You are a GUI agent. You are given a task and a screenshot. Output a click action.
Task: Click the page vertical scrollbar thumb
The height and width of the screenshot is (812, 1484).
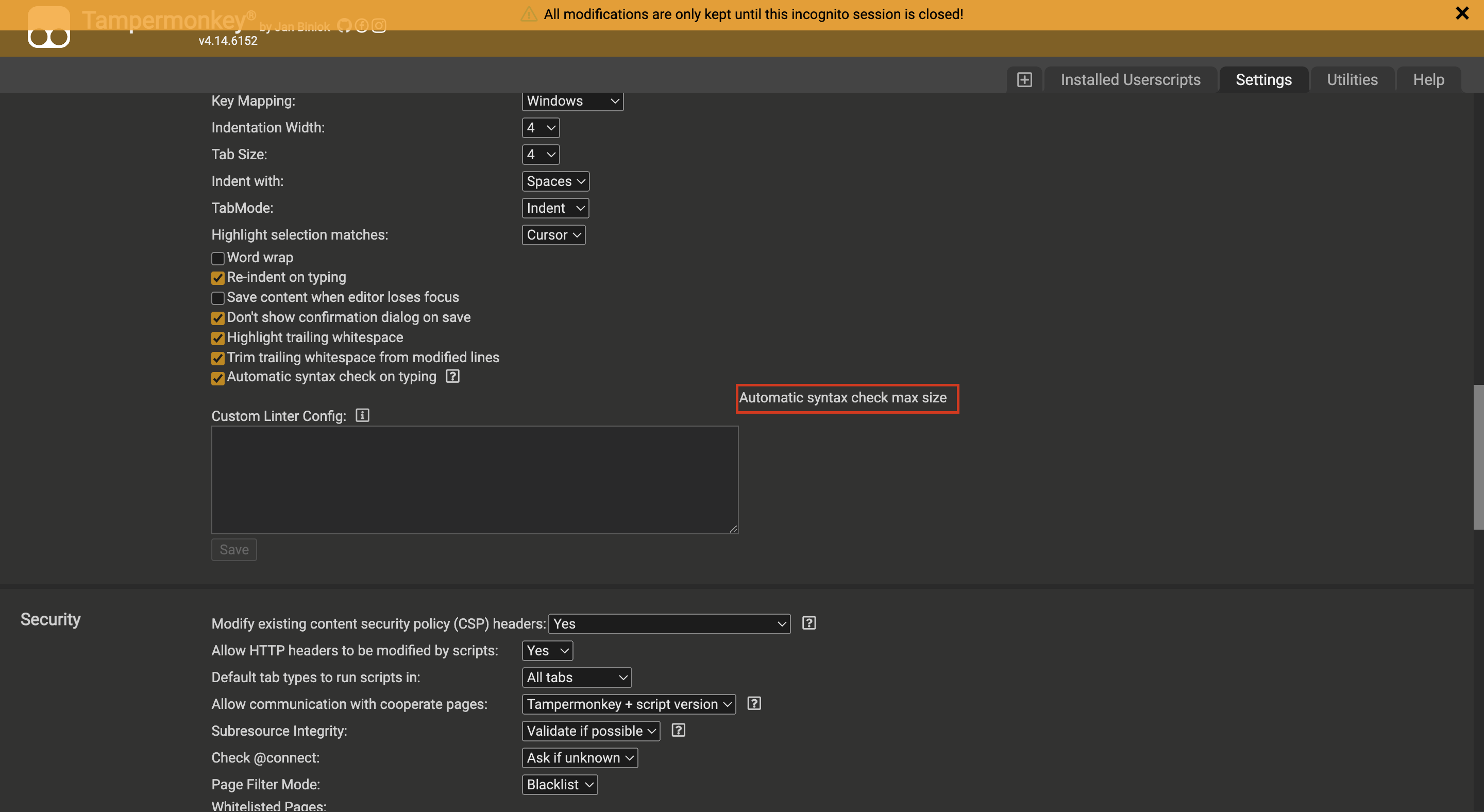tap(1478, 456)
